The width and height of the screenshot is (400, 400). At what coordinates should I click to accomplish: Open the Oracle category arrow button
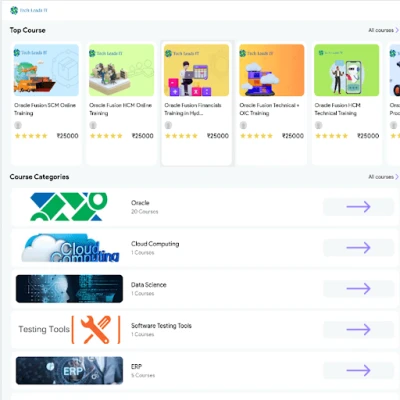point(358,207)
